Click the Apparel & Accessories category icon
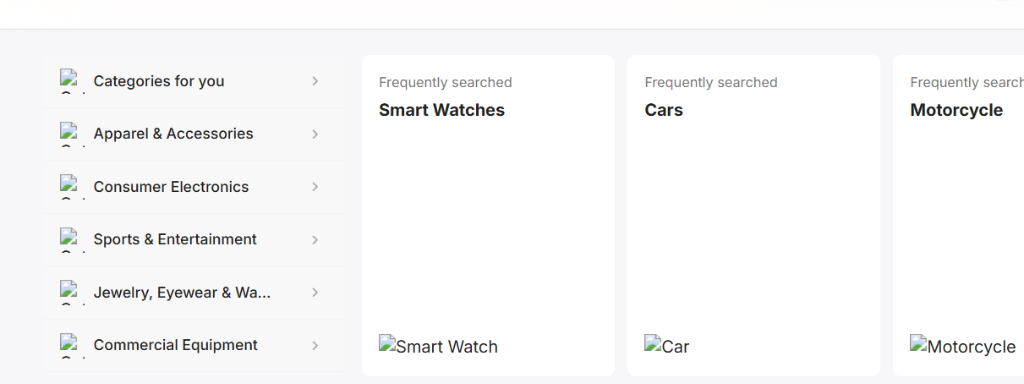 (x=72, y=134)
